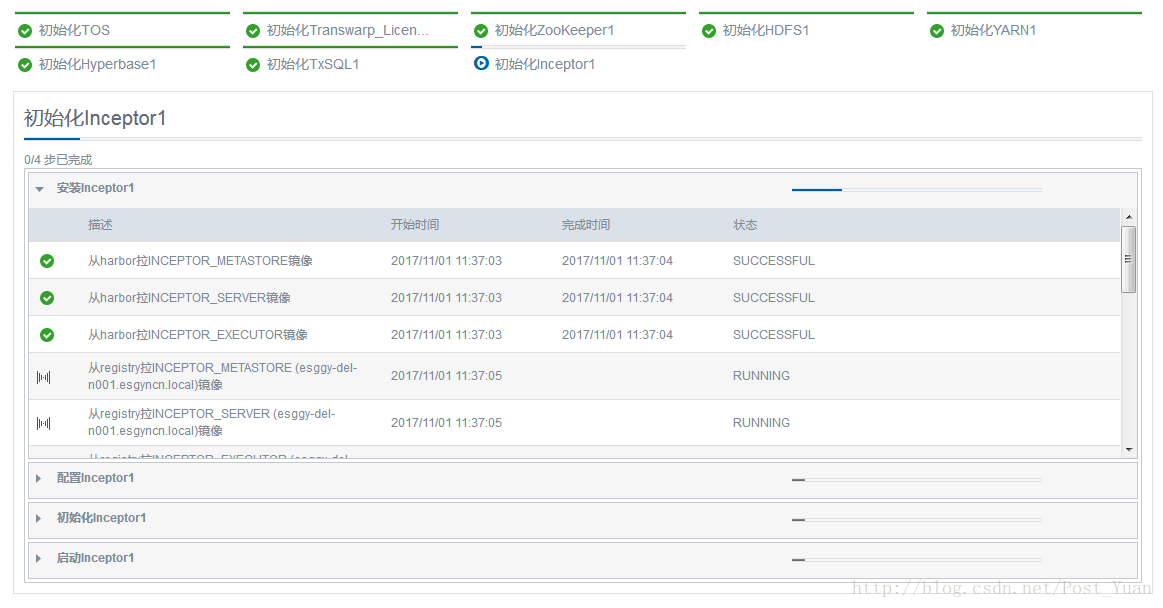Click the 0/4 步已完成 progress label
1163x608 pixels.
click(58, 160)
